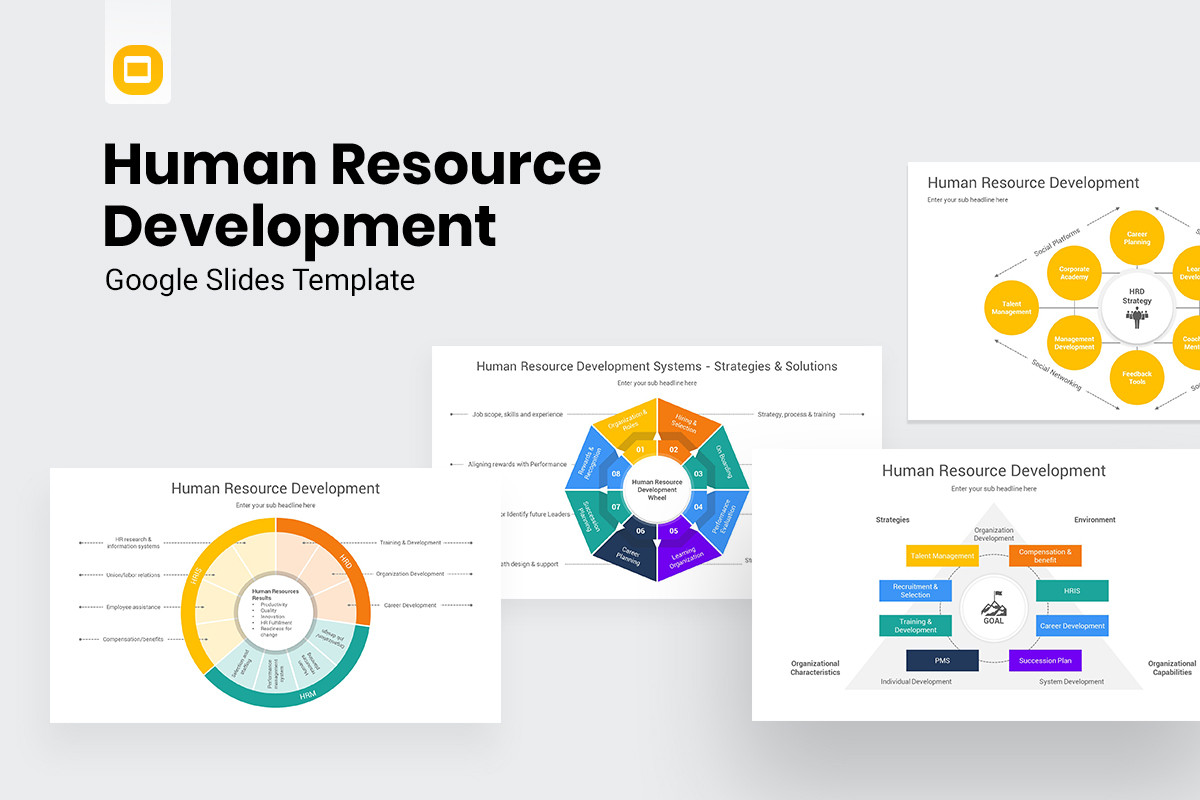1200x800 pixels.
Task: Click the teal HRM ring section
Action: click(x=308, y=695)
